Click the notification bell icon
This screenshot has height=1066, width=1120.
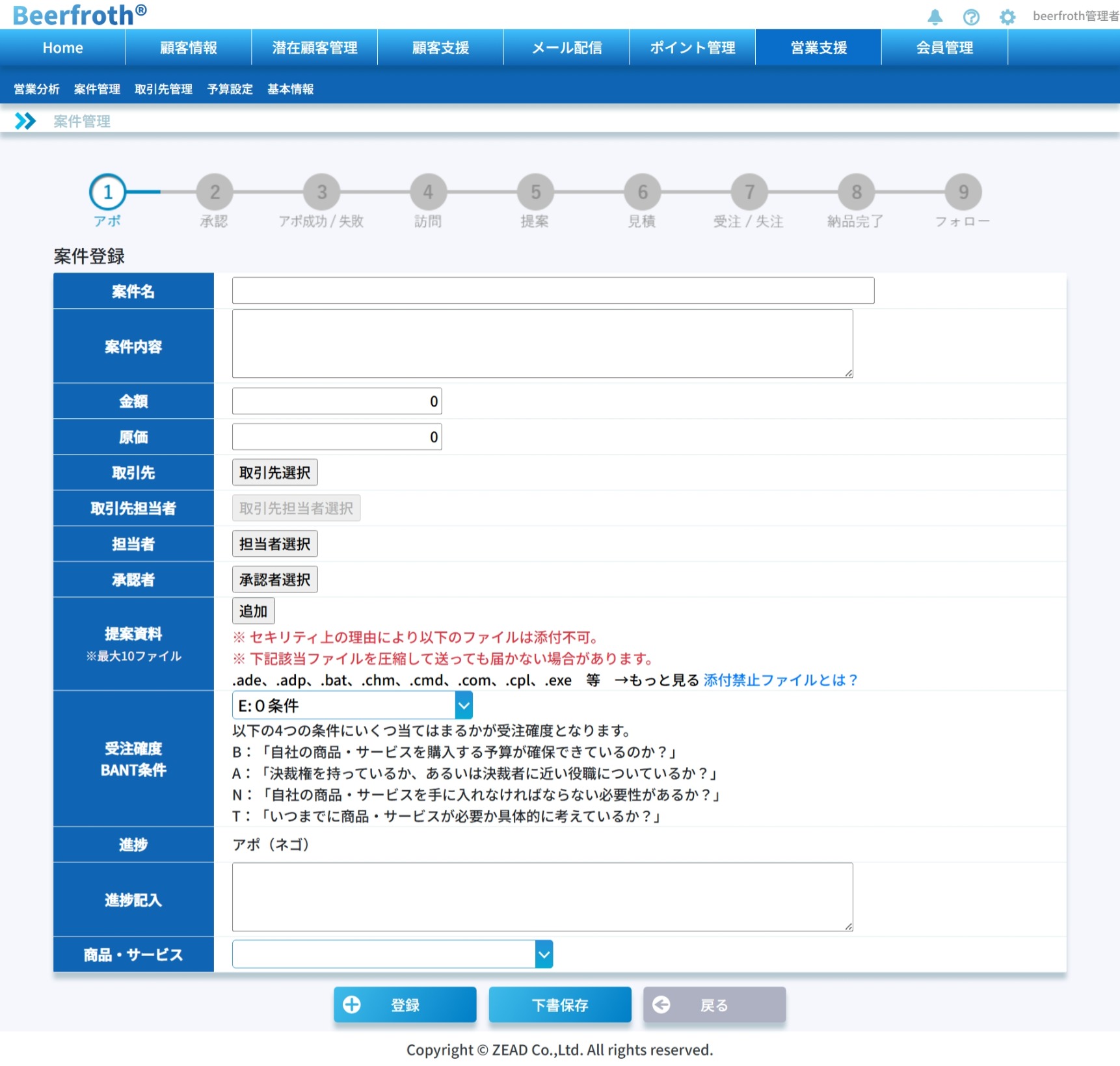pyautogui.click(x=935, y=17)
